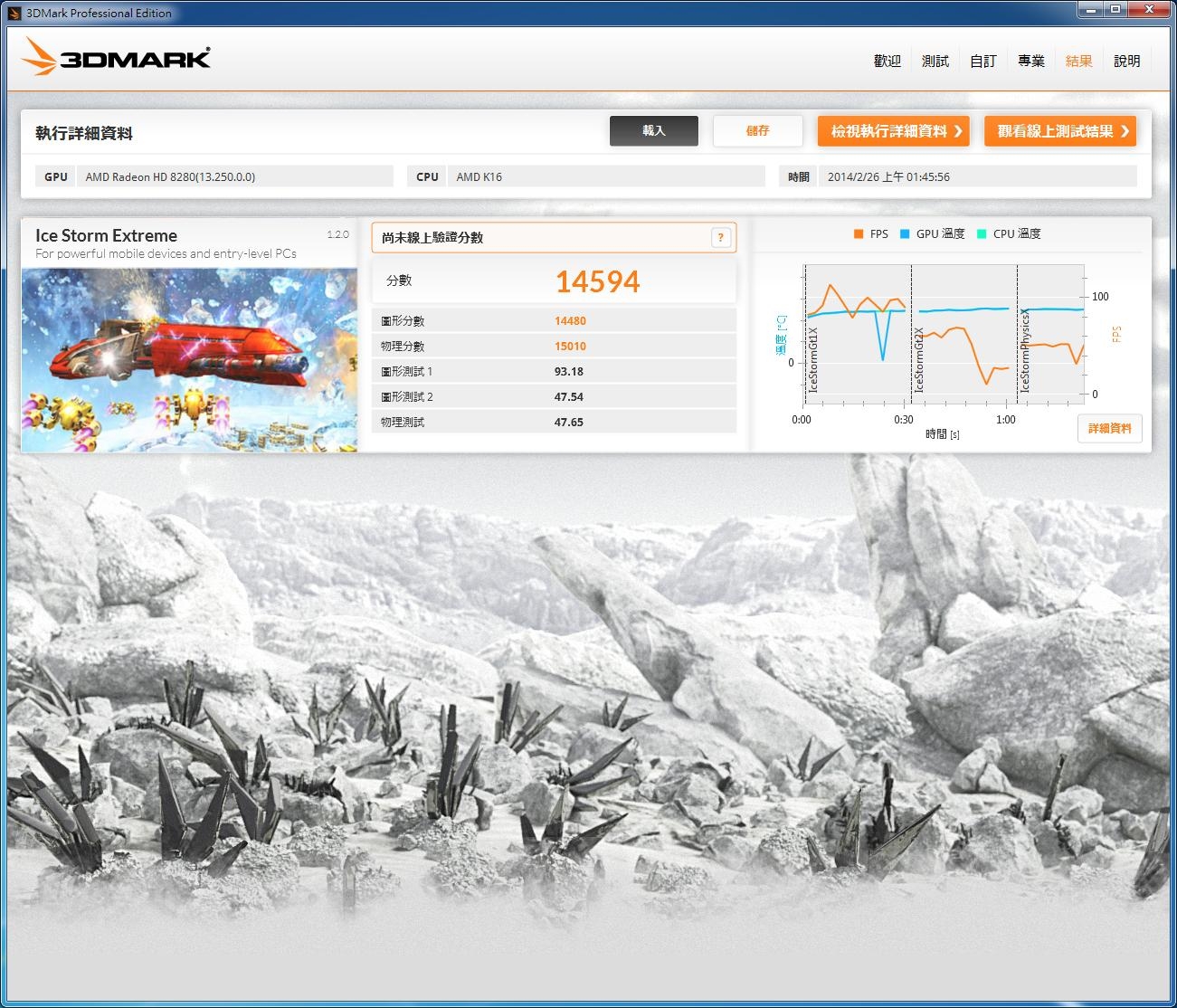Open 觀看線上測試結果 button

1059,131
